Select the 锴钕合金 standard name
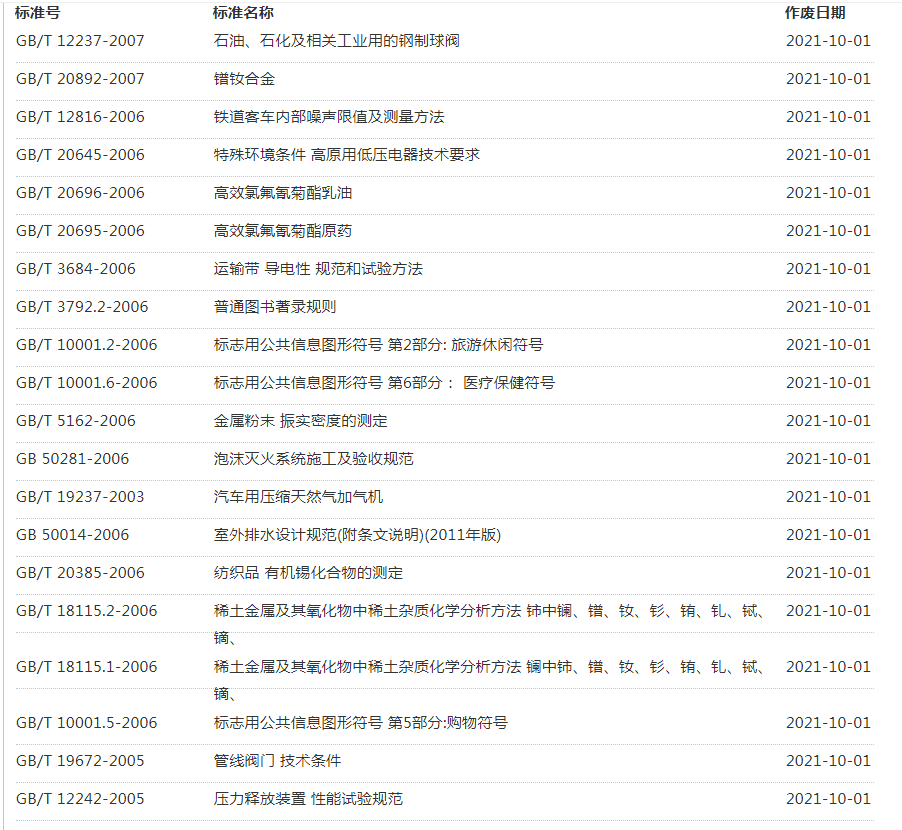This screenshot has height=830, width=902. pyautogui.click(x=244, y=79)
